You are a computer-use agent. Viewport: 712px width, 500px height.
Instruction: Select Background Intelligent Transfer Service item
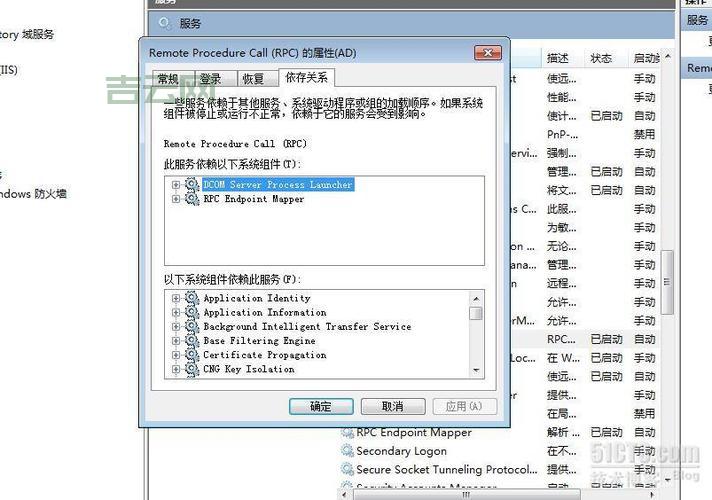(307, 327)
